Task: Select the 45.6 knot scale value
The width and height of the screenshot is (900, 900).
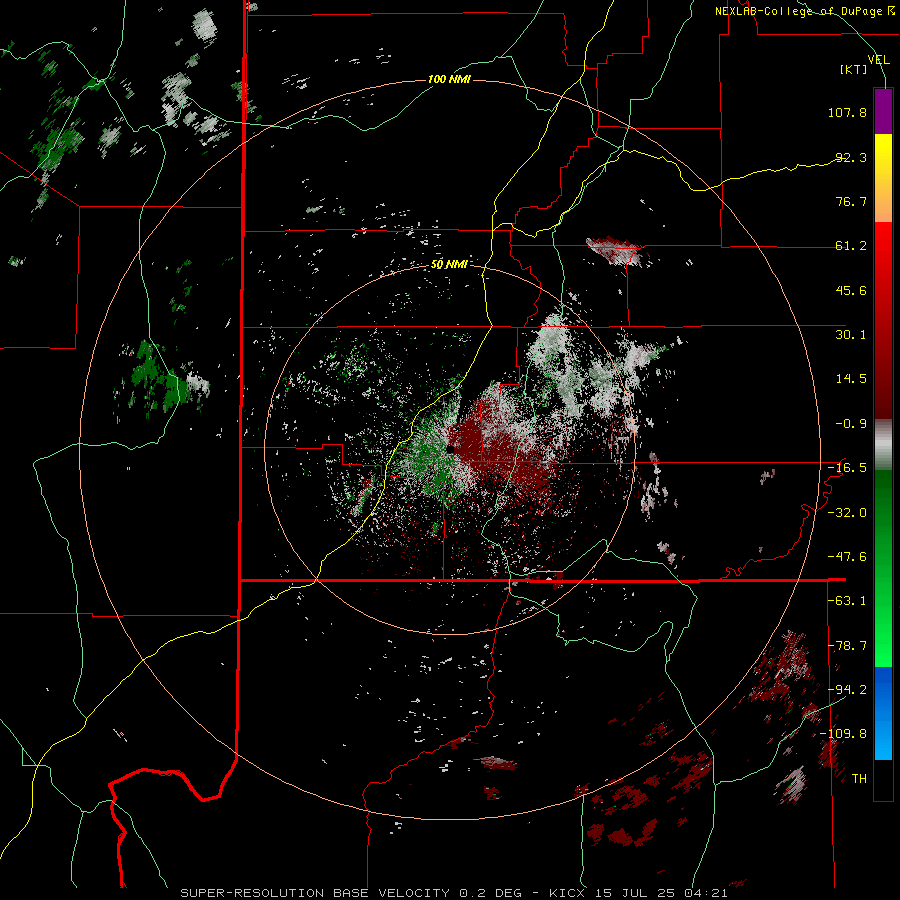Action: [x=851, y=290]
